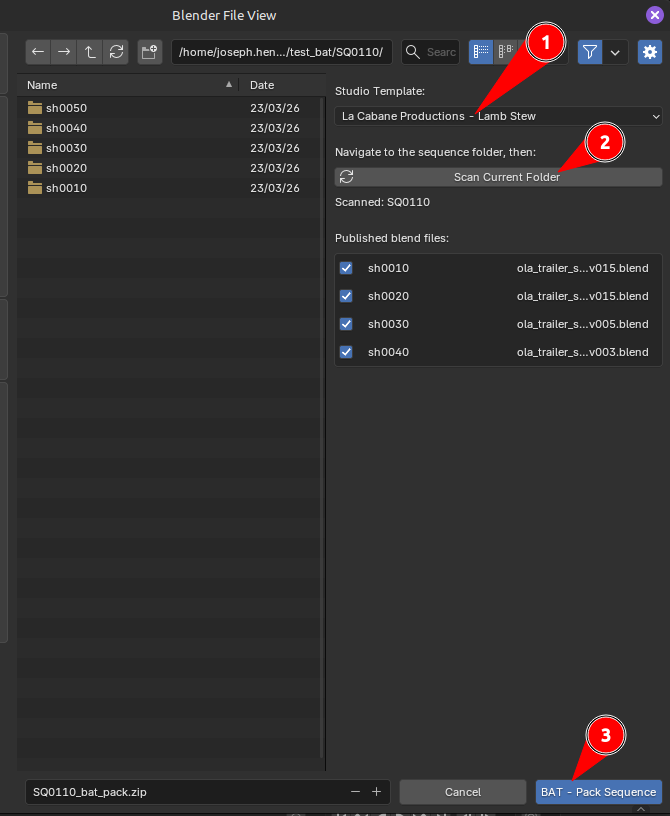Disable the sh0040 checkbox
670x816 pixels.
pyautogui.click(x=346, y=352)
